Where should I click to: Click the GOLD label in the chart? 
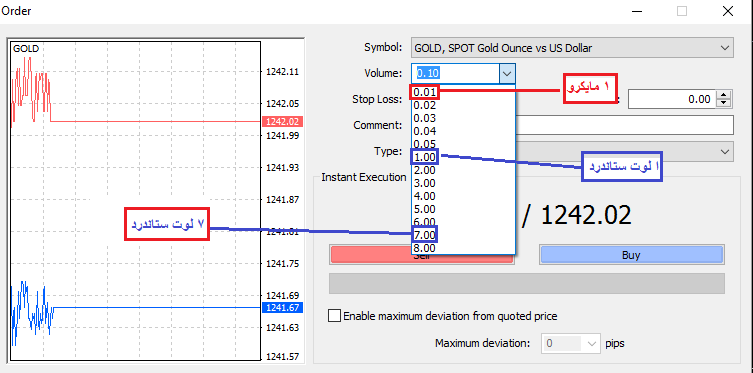(x=26, y=48)
